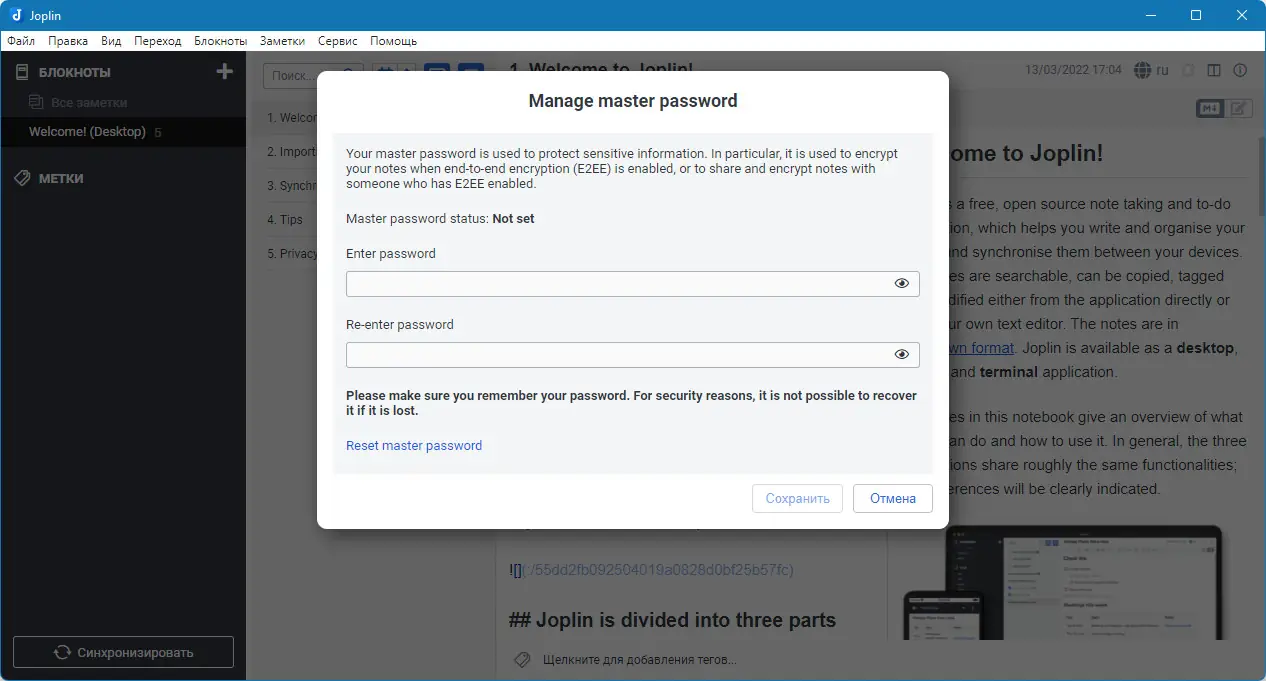Screen dimensions: 1266x681
Task: Click the sync arrows icon
Action: pos(62,652)
